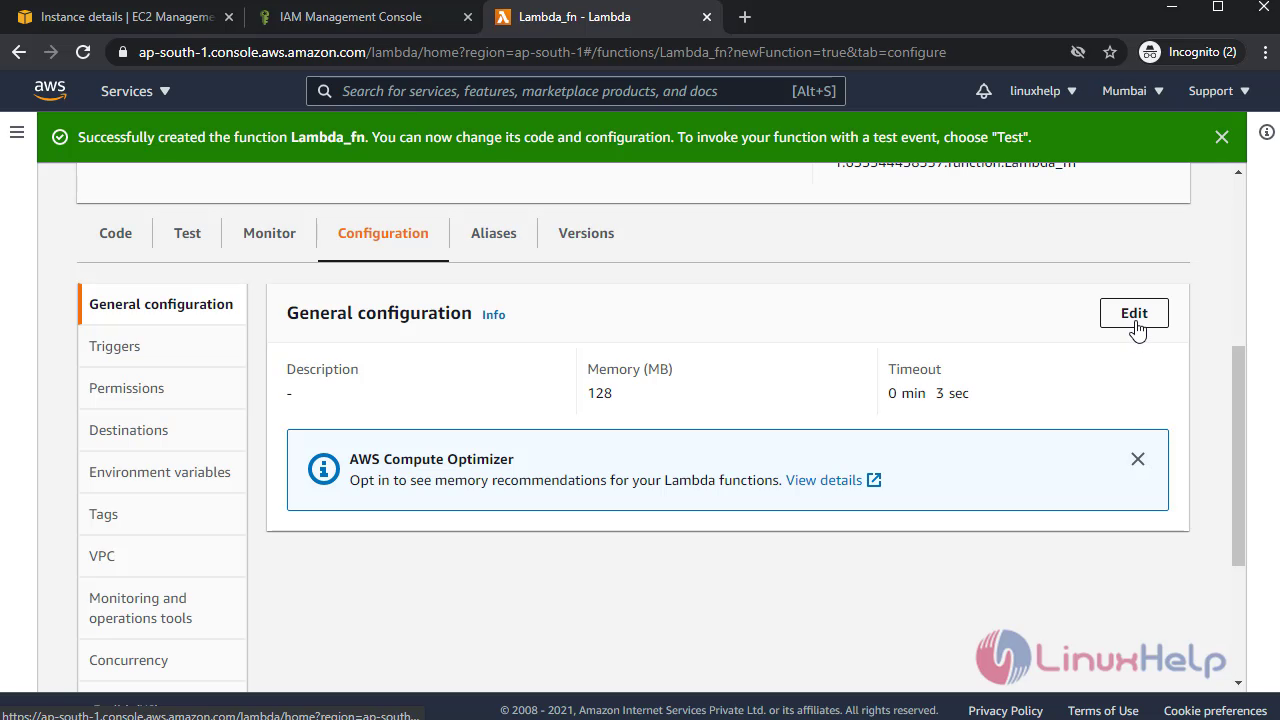Close the Lambda_fn browser tab
This screenshot has width=1280, height=720.
click(x=707, y=17)
